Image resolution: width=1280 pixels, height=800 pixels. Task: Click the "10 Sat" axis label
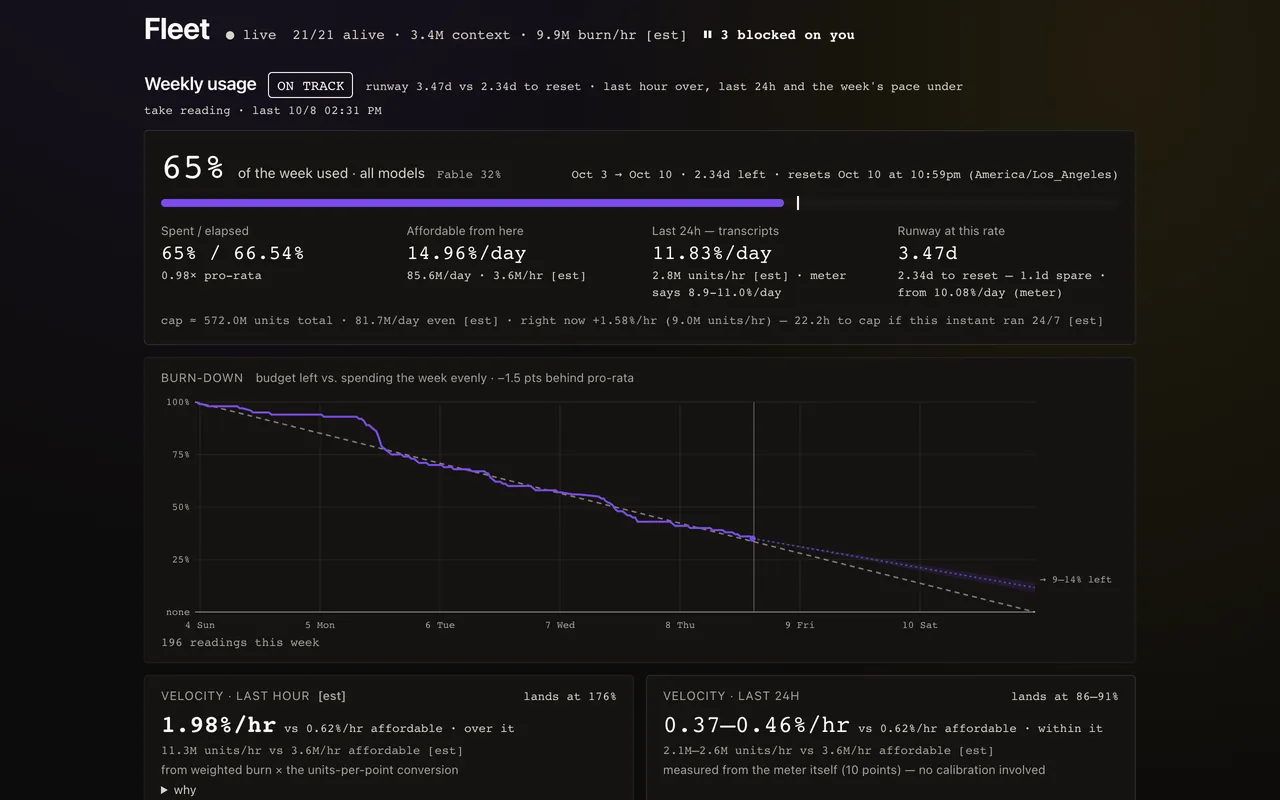click(920, 625)
